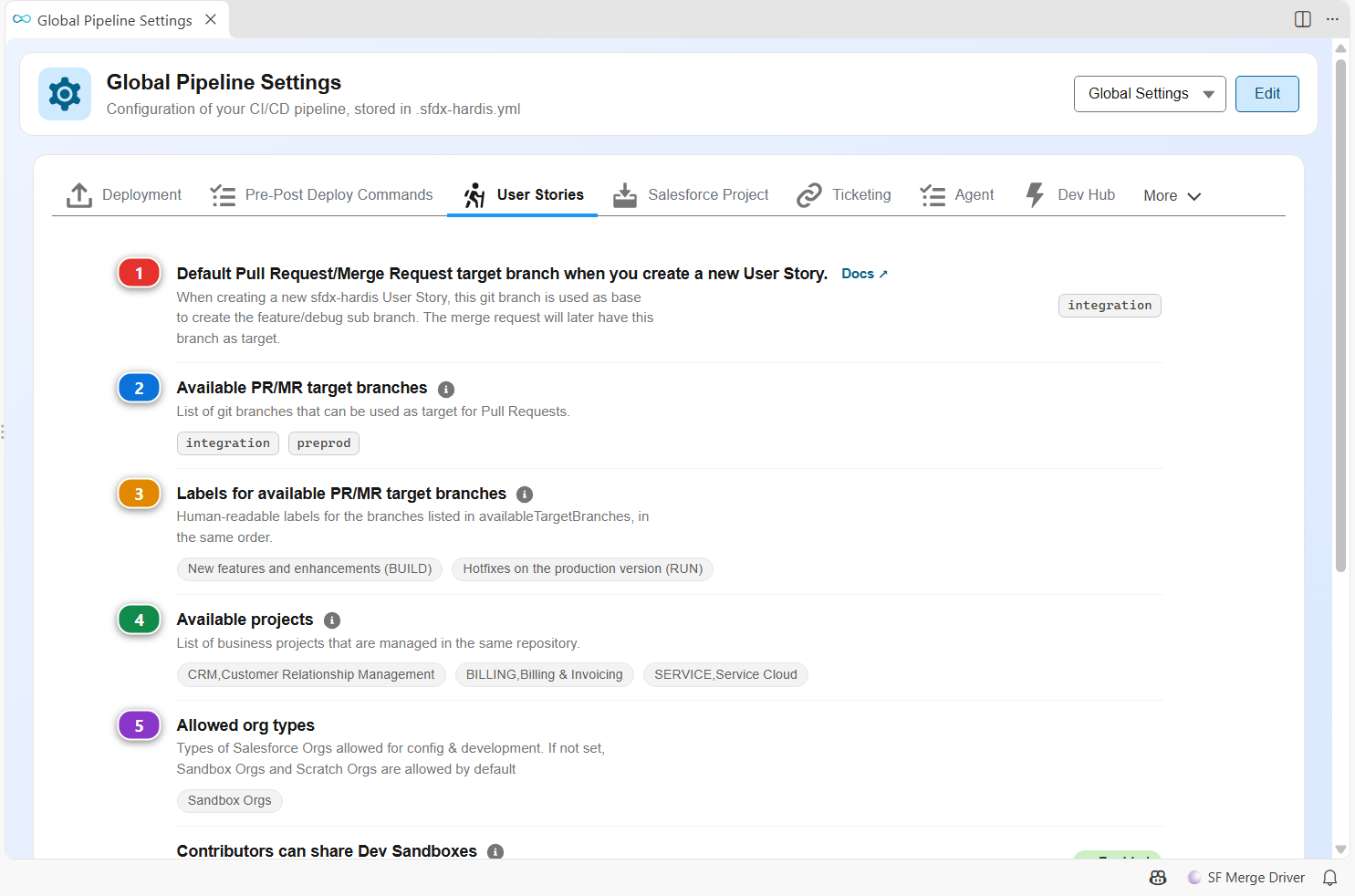
Task: Click New features and enhancements (BUILD) label
Action: click(310, 569)
